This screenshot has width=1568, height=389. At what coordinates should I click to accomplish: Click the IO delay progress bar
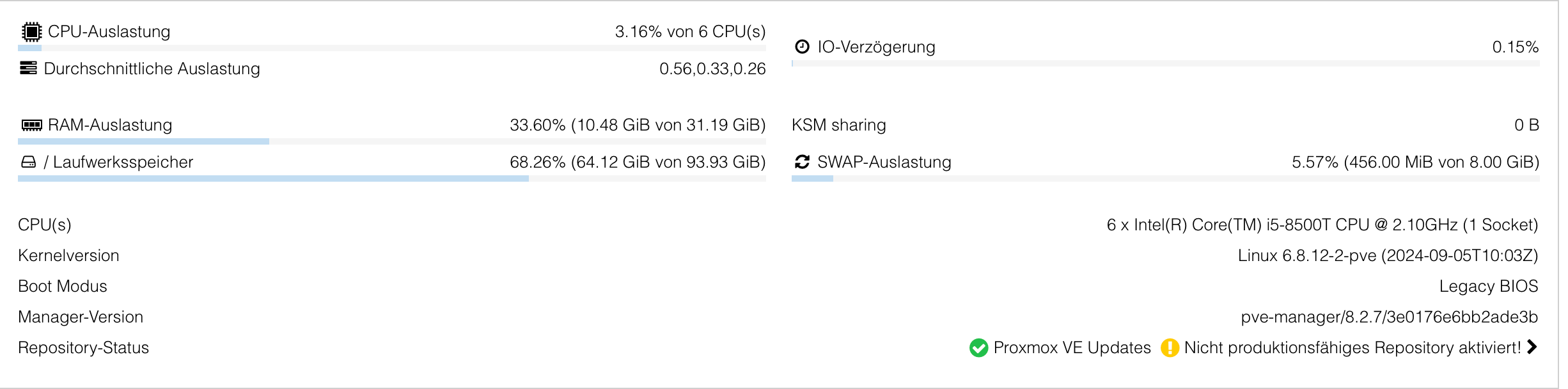coord(1165,63)
